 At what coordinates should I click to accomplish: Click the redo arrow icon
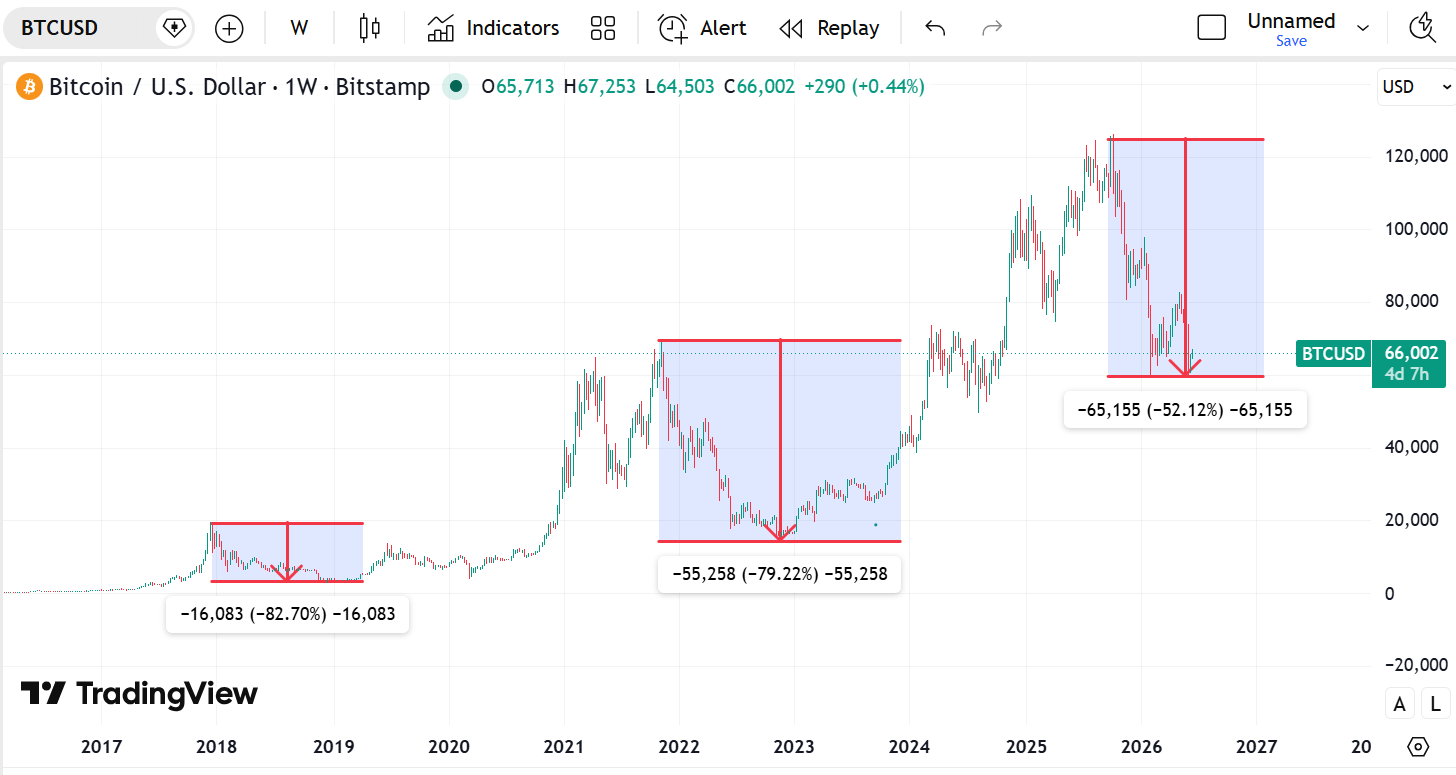[x=992, y=28]
